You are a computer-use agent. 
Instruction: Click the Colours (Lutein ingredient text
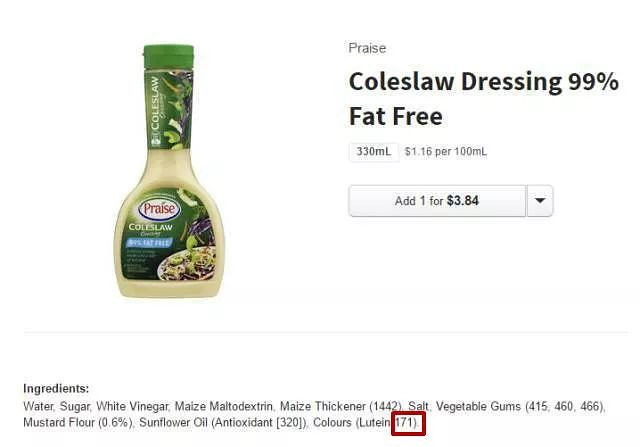point(351,423)
